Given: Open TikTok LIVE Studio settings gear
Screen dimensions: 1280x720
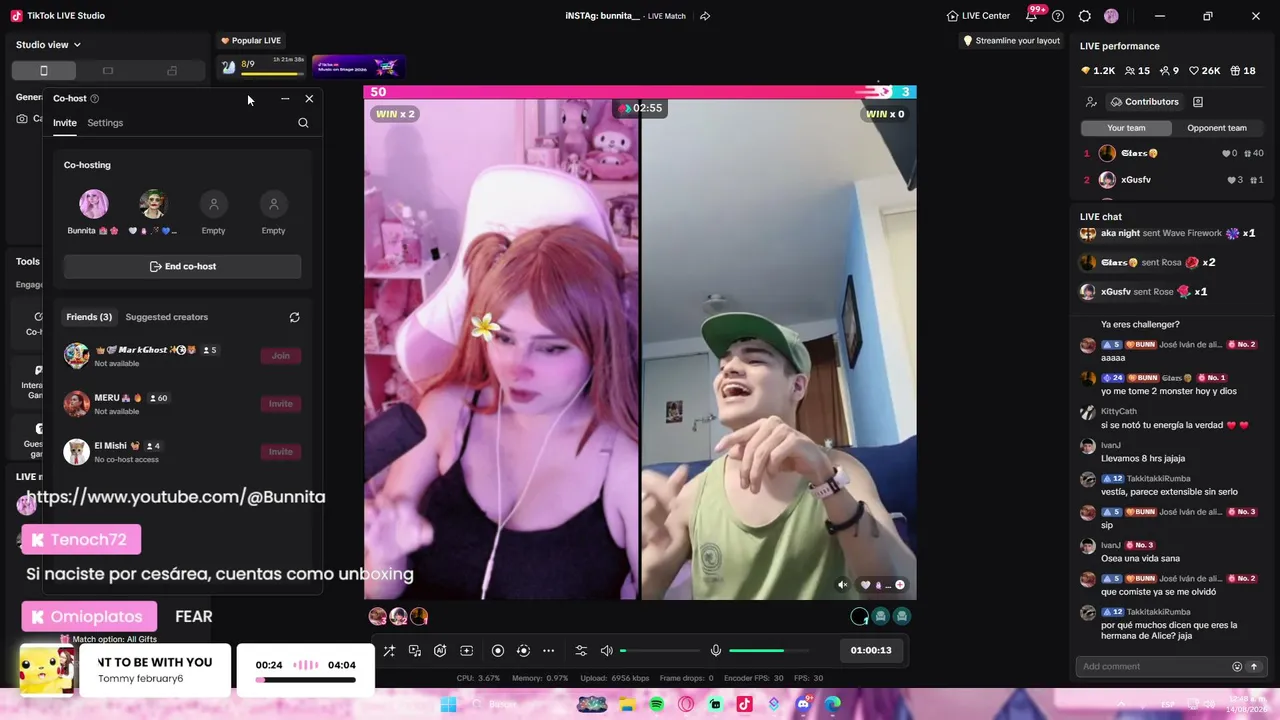Looking at the screenshot, I should [x=1085, y=16].
